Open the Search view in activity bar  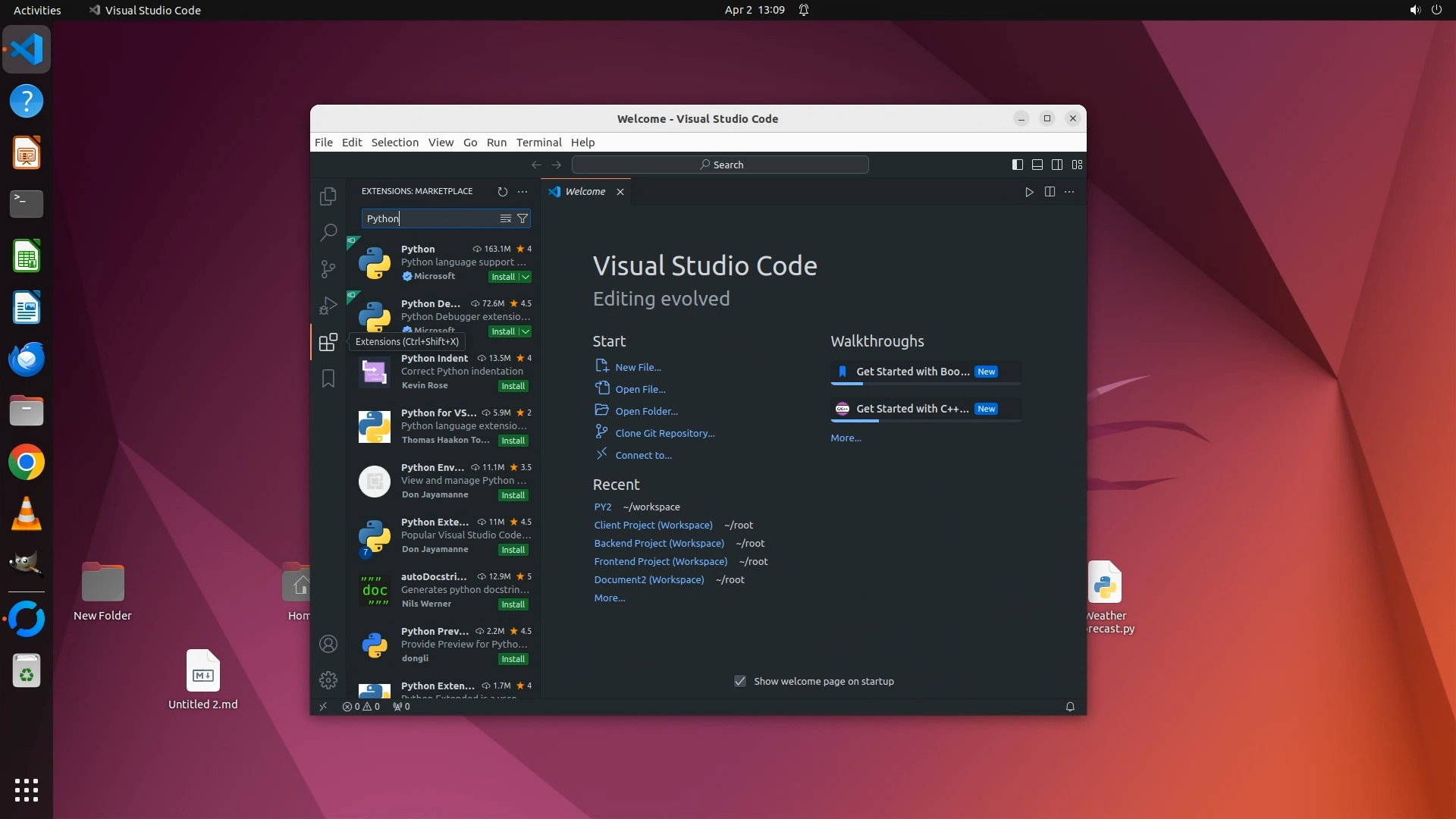click(x=328, y=232)
